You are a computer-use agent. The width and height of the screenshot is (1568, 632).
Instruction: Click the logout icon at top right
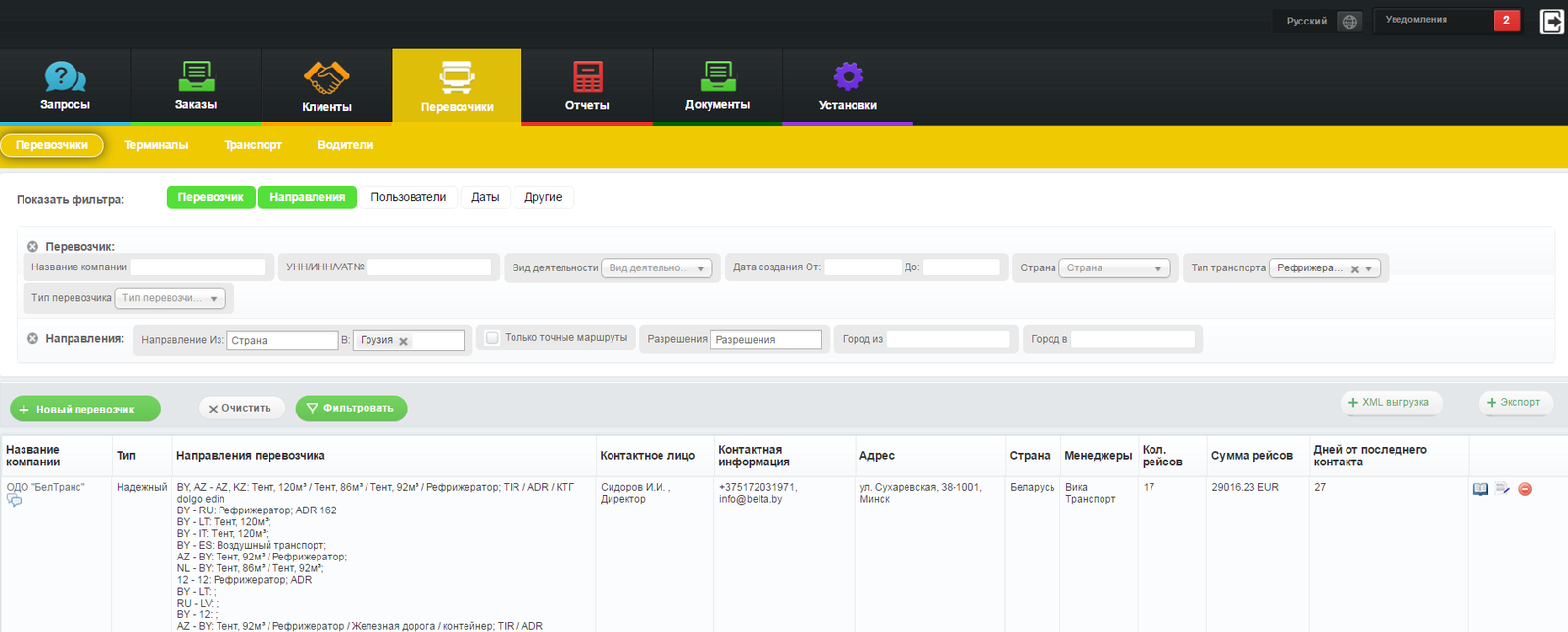click(1551, 22)
